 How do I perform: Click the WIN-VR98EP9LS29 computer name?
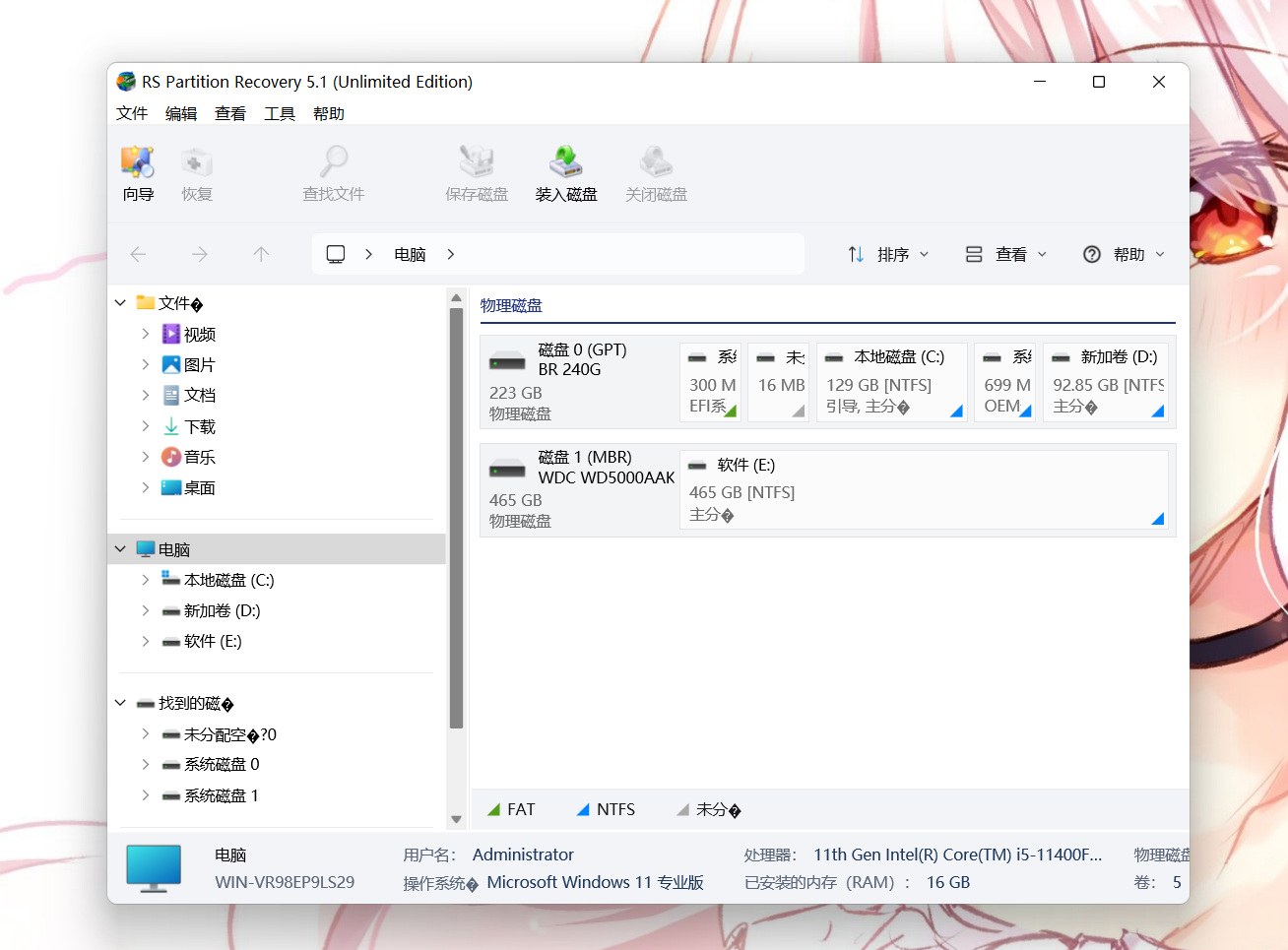point(285,883)
